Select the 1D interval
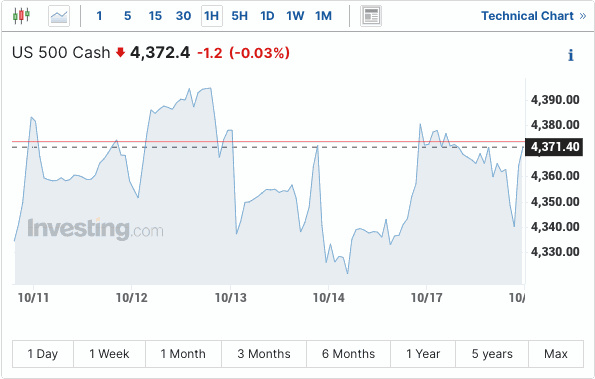This screenshot has height=379, width=595. click(267, 16)
